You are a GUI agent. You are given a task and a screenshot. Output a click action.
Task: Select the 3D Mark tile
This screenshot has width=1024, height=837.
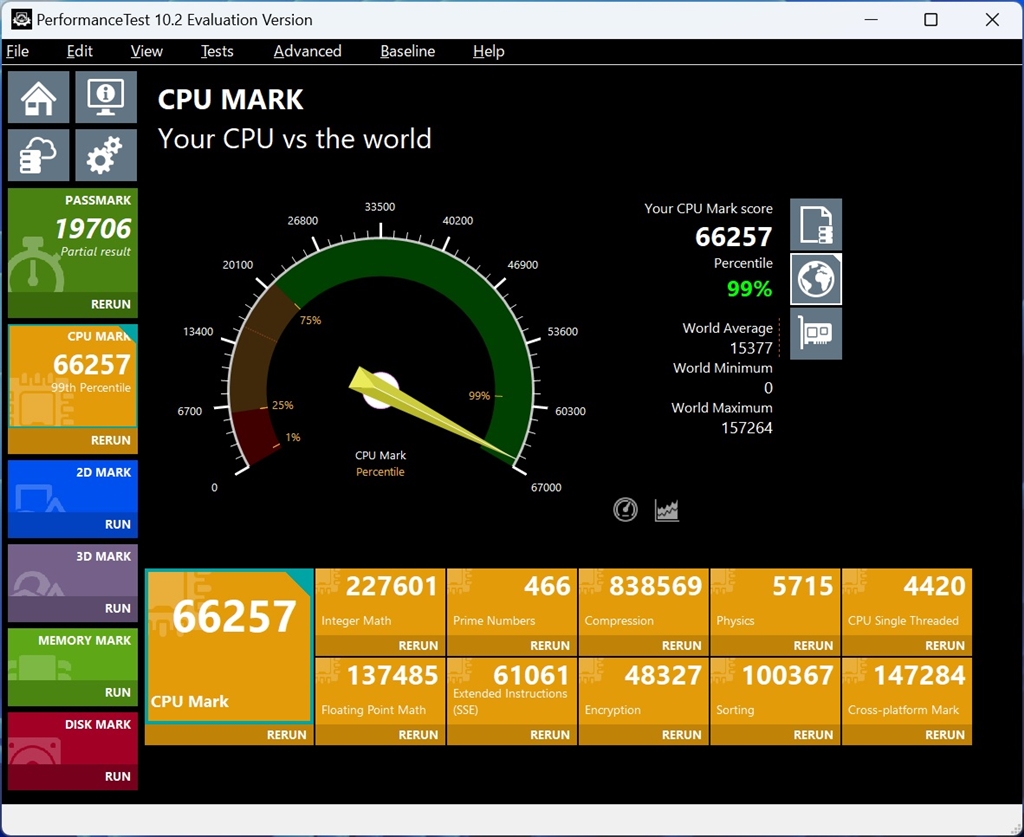tap(72, 571)
